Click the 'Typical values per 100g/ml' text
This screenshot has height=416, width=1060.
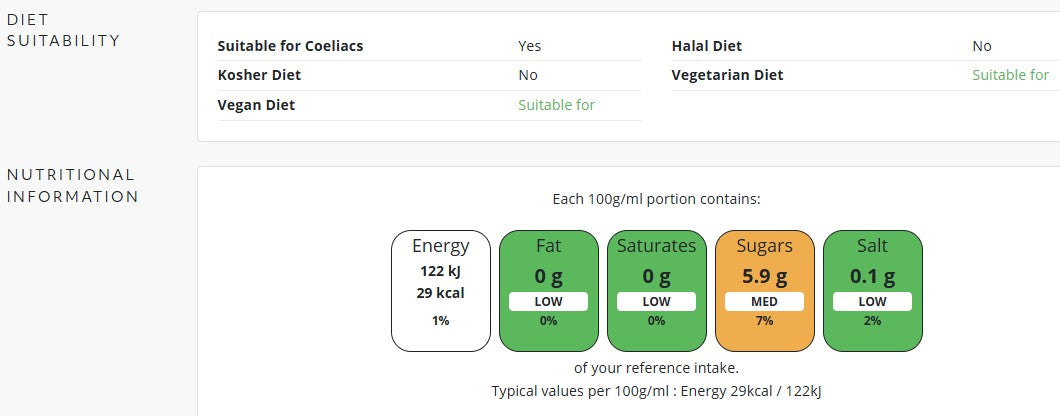(x=656, y=391)
